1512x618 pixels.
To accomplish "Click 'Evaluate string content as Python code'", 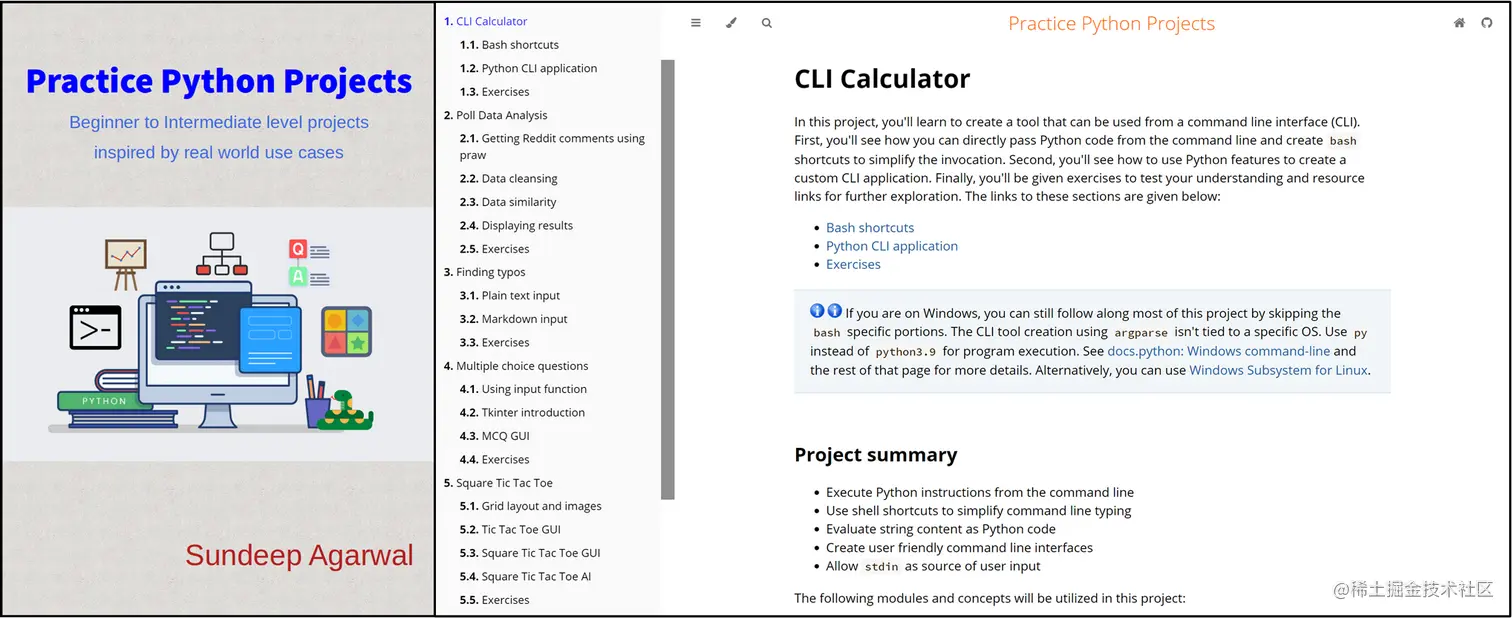I will [941, 529].
